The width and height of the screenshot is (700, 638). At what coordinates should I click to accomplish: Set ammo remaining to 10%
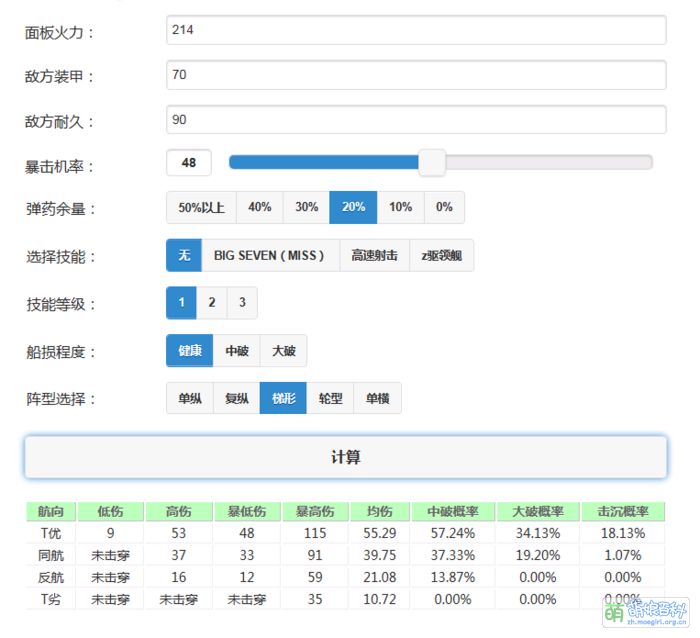pyautogui.click(x=400, y=207)
